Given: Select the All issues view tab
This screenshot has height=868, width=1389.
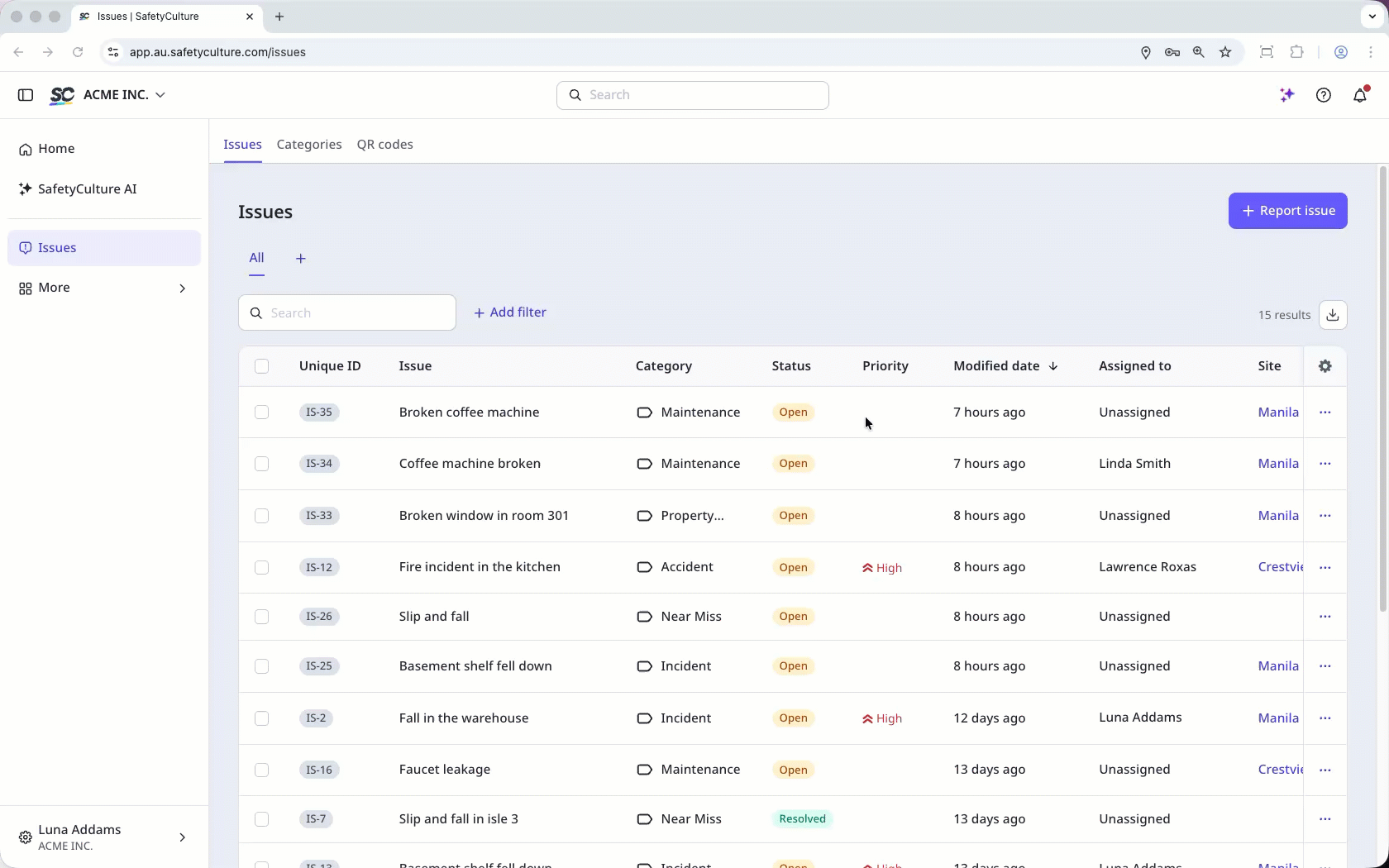Looking at the screenshot, I should click(x=257, y=258).
